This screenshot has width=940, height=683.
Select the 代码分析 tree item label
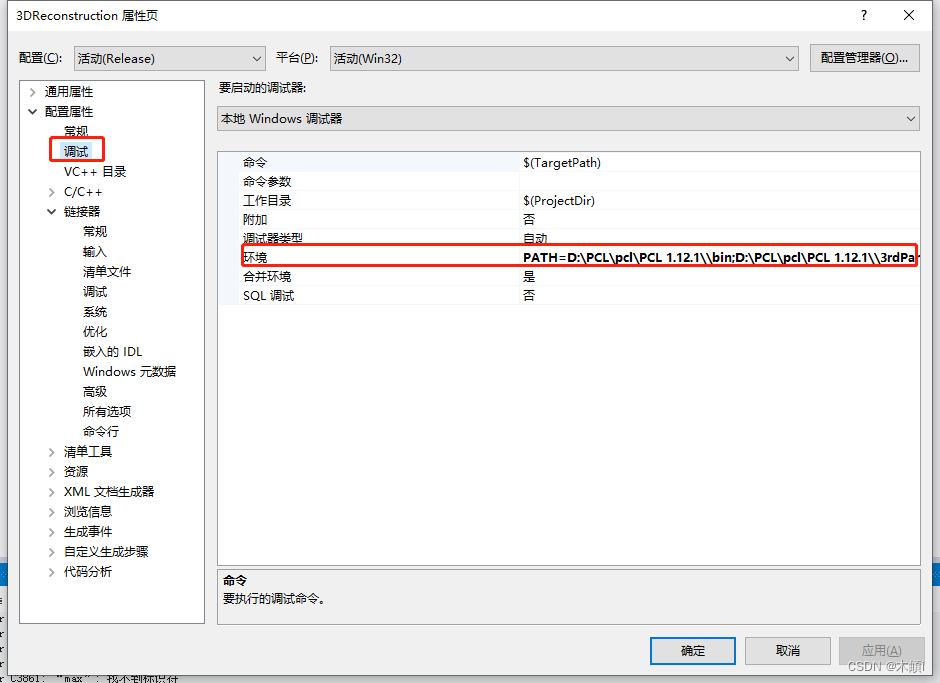pos(88,571)
